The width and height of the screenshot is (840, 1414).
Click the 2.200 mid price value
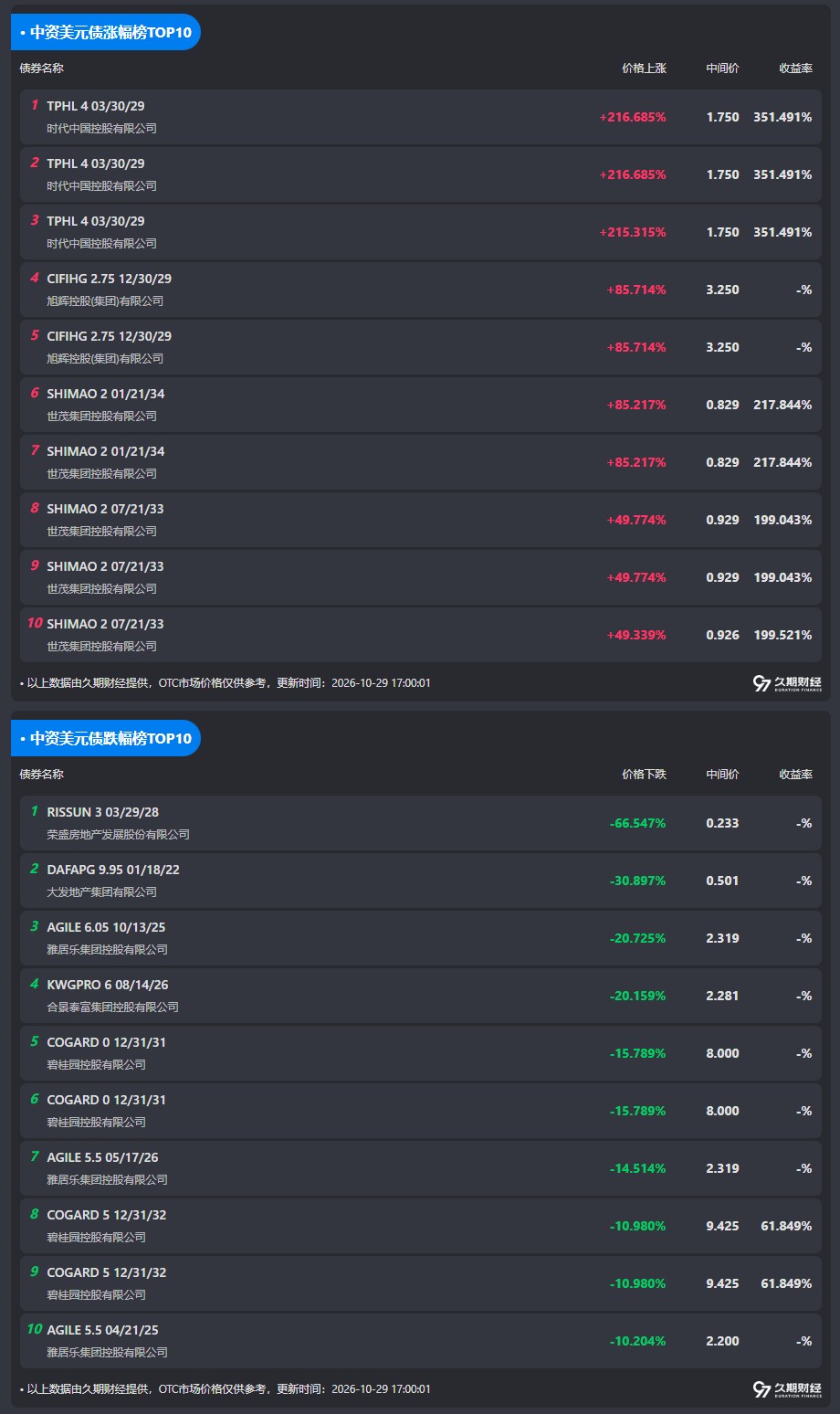point(722,1341)
